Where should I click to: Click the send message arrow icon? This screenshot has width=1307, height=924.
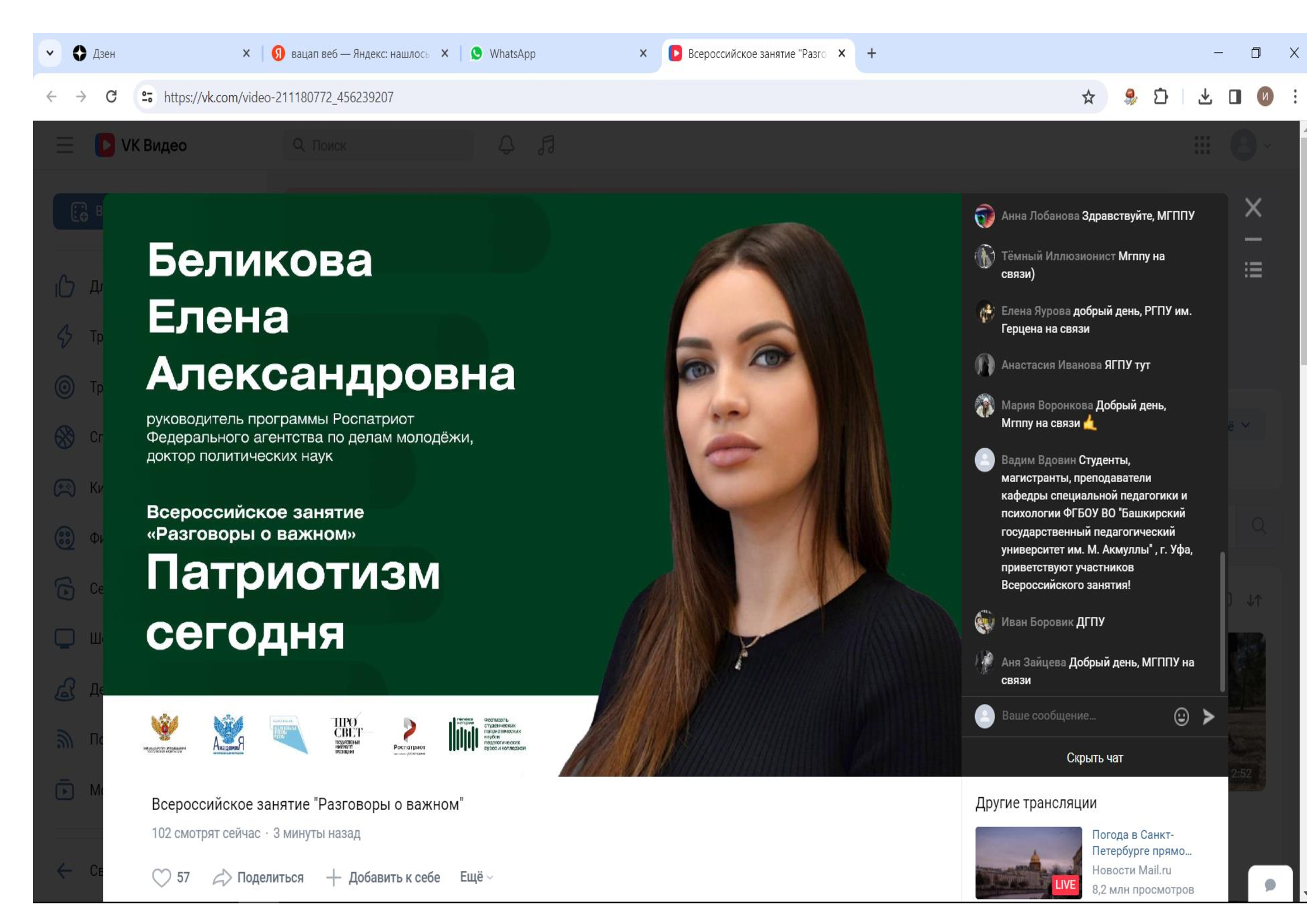(1208, 716)
